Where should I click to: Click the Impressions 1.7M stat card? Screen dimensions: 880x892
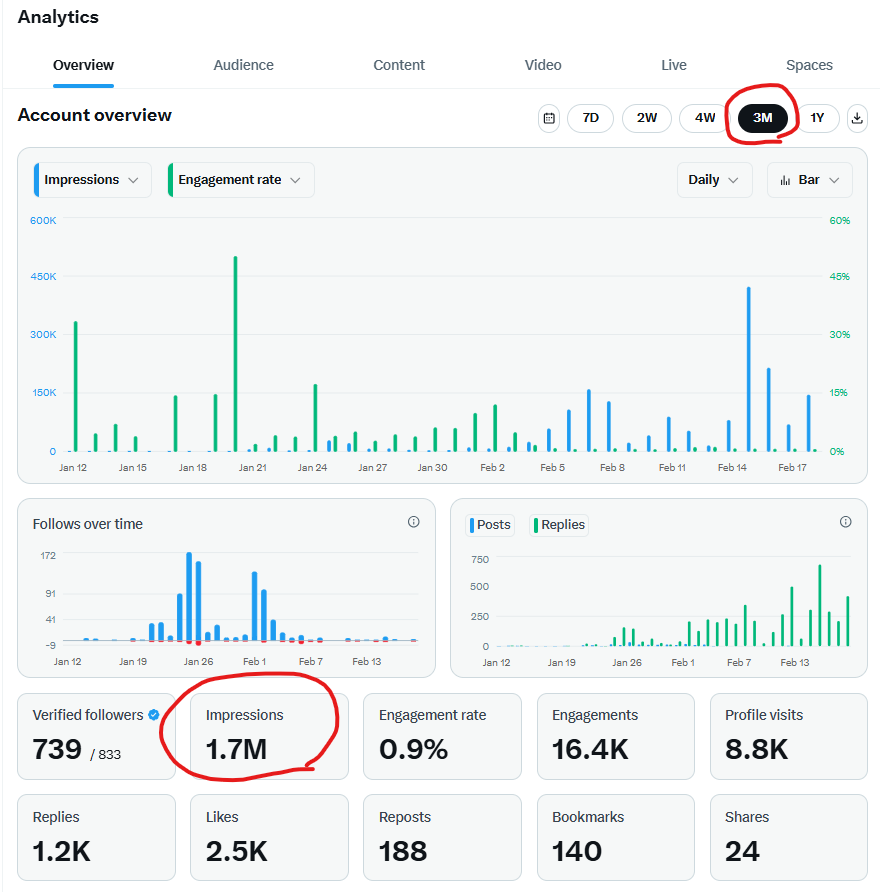pyautogui.click(x=268, y=737)
